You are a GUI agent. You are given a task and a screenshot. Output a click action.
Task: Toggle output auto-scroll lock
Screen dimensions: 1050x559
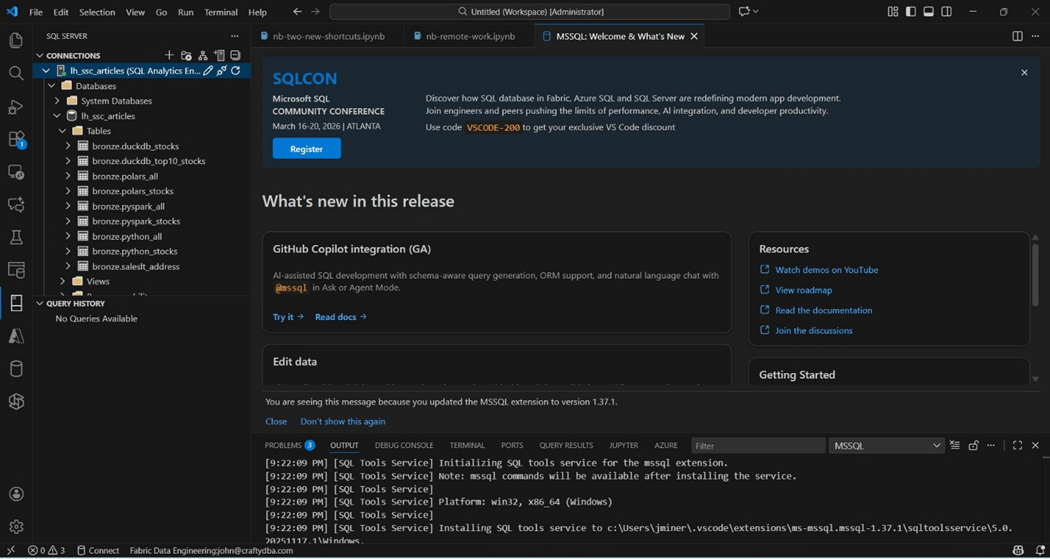(973, 446)
